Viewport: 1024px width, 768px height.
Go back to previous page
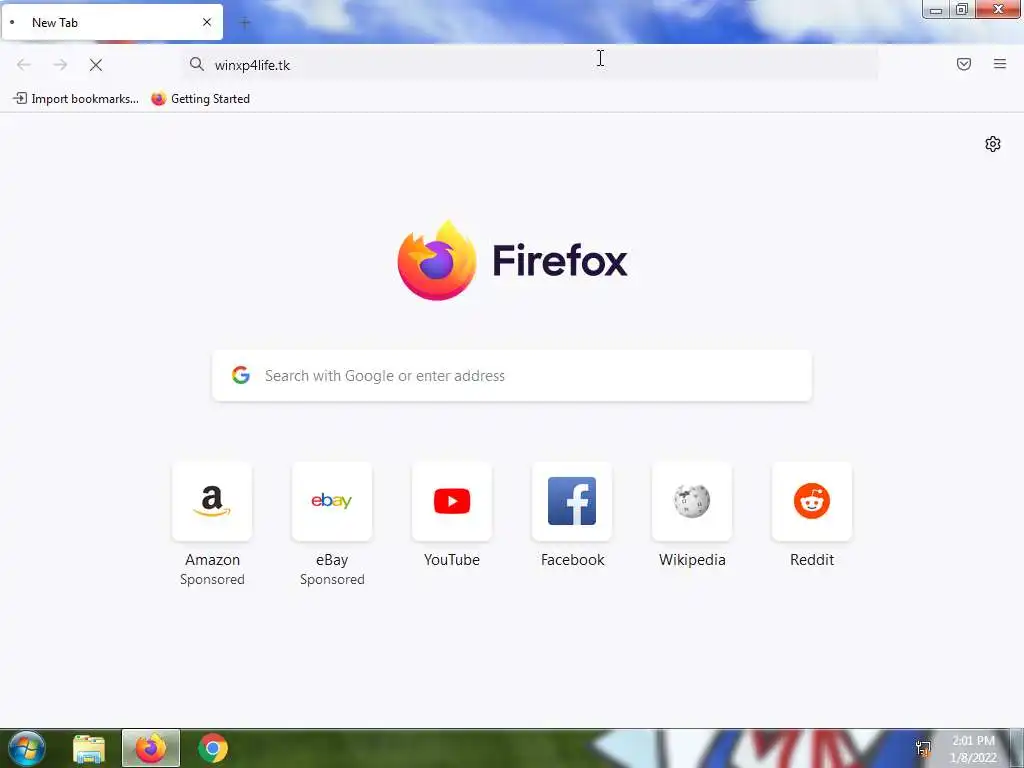coord(24,65)
